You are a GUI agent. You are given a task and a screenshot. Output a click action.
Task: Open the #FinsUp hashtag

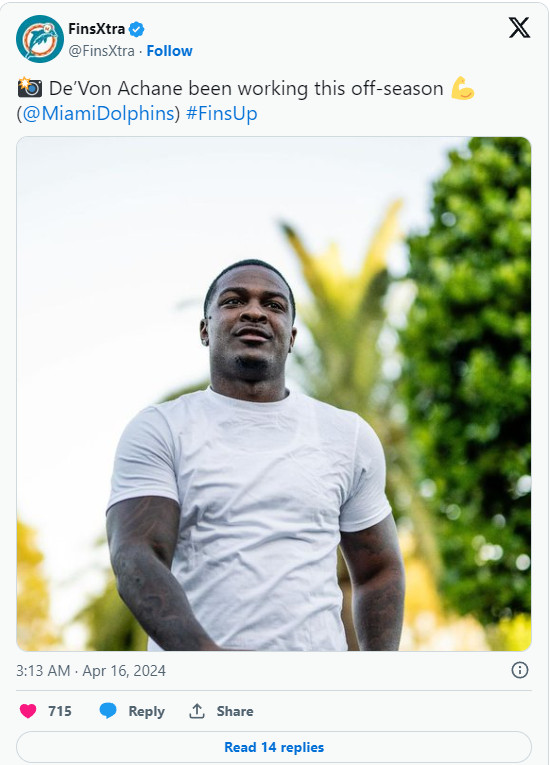click(x=222, y=113)
